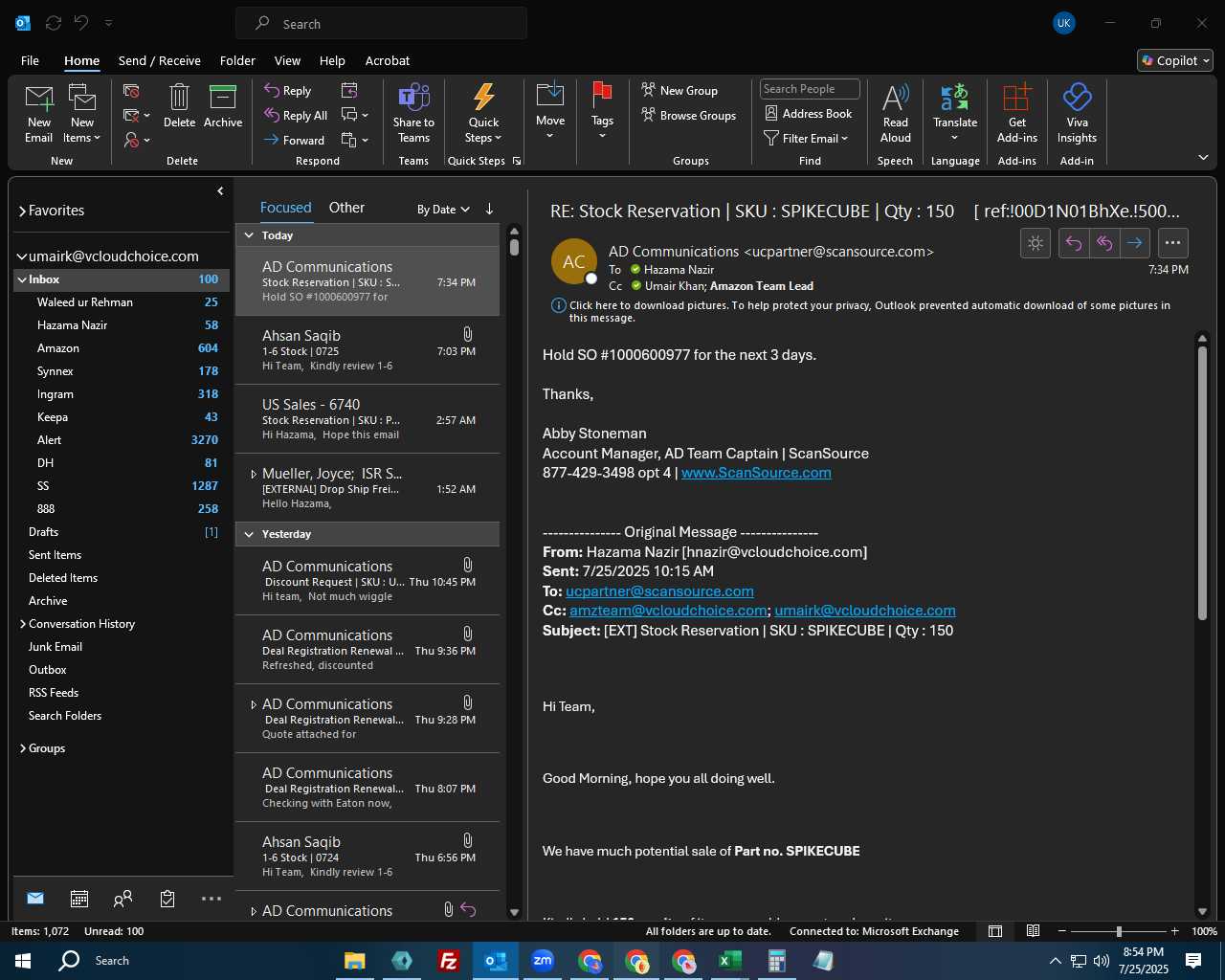Click Forward arrow in reading pane
The height and width of the screenshot is (980, 1225).
(x=1135, y=243)
